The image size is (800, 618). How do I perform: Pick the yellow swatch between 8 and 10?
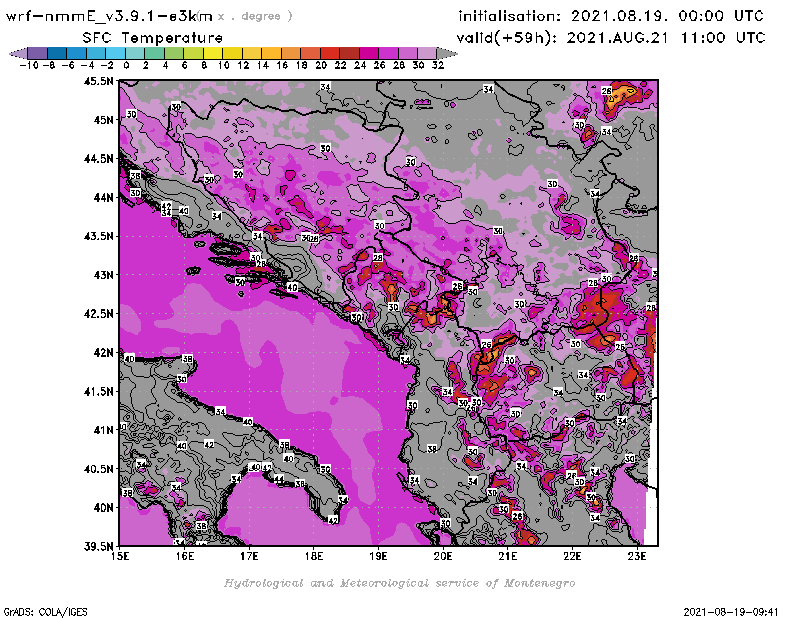click(x=213, y=53)
